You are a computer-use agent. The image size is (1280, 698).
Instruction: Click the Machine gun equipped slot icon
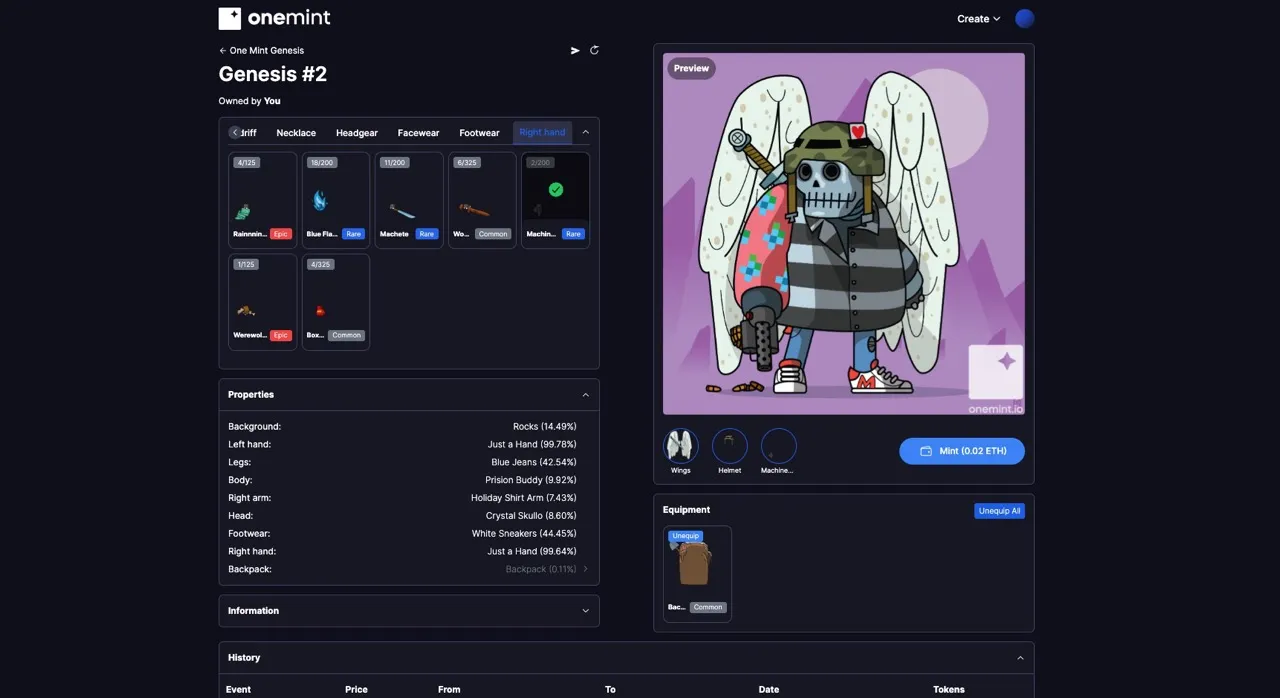tap(779, 446)
